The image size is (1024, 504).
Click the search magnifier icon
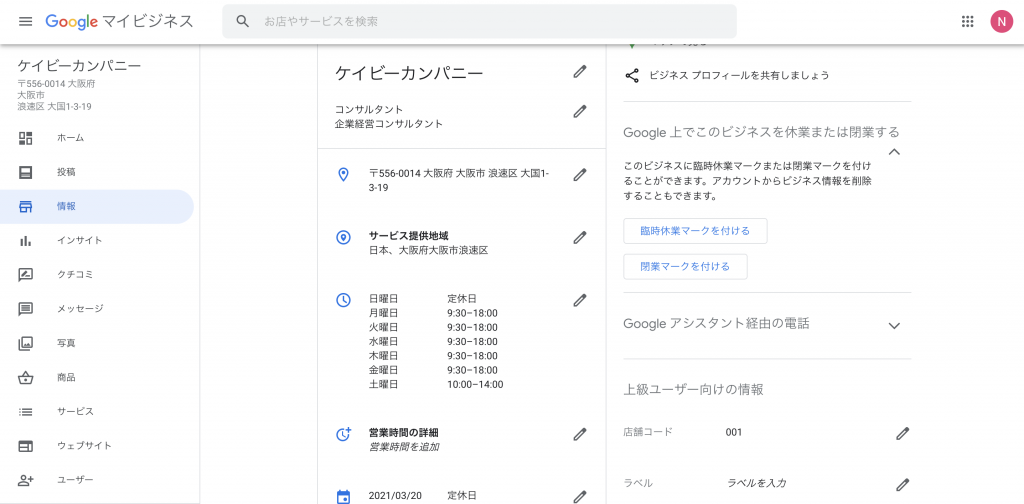(243, 22)
